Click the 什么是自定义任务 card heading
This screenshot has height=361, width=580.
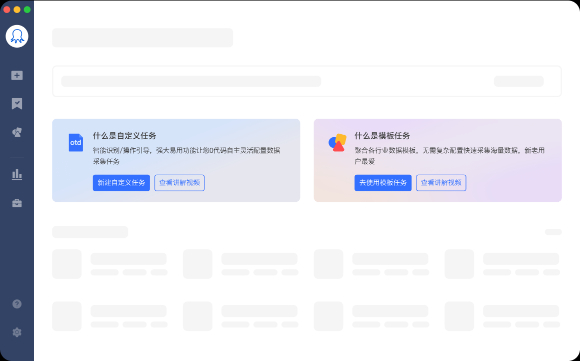125,136
